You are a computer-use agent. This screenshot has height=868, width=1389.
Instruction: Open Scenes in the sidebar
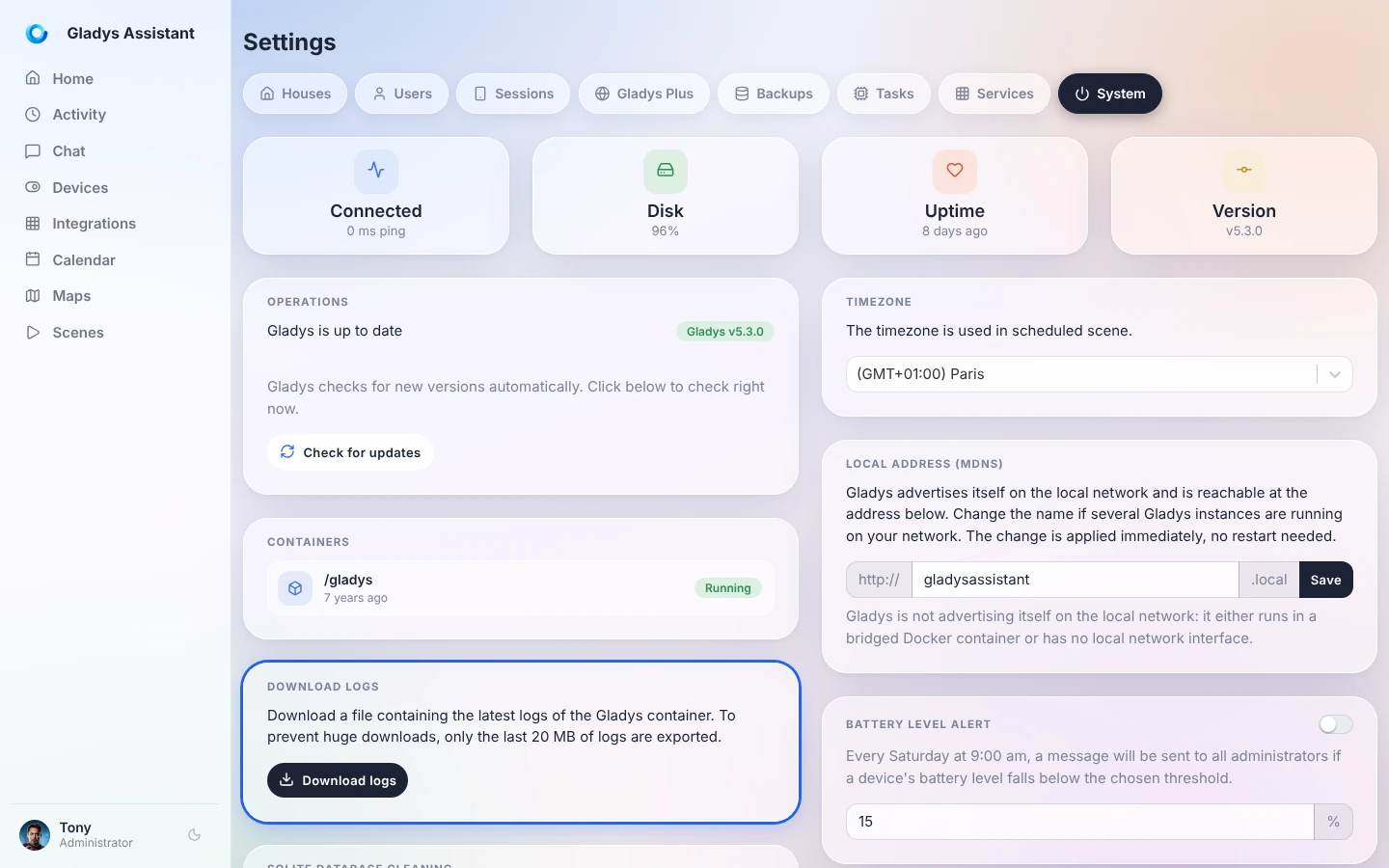pyautogui.click(x=116, y=333)
